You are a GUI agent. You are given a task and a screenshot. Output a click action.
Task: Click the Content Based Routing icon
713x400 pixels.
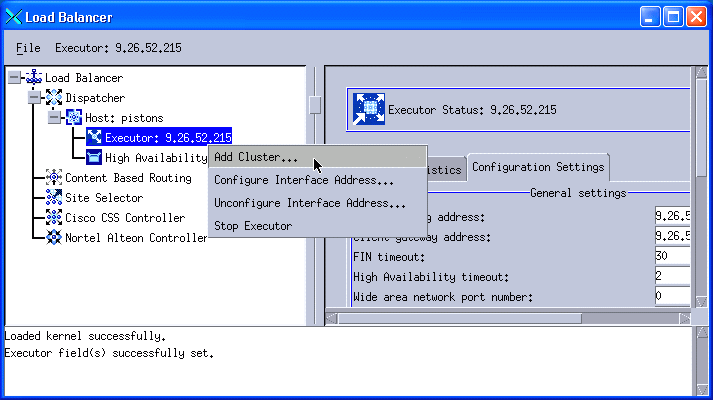[x=54, y=178]
